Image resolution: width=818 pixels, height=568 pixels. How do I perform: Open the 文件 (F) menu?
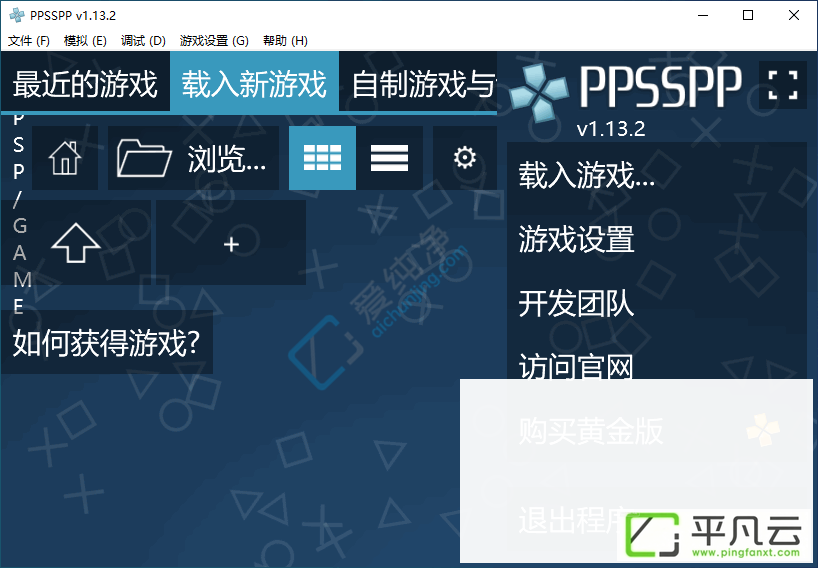29,41
